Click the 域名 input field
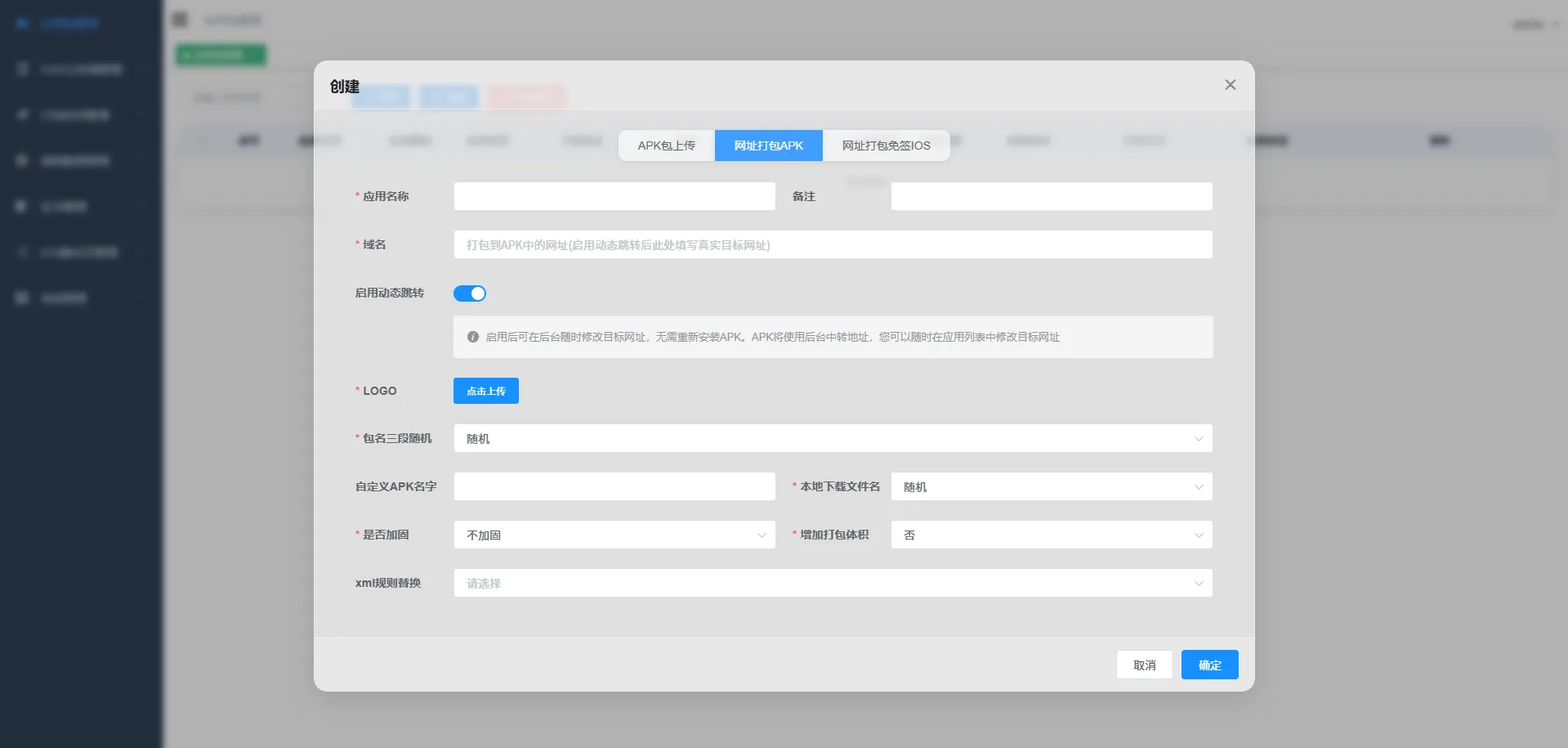 click(833, 244)
